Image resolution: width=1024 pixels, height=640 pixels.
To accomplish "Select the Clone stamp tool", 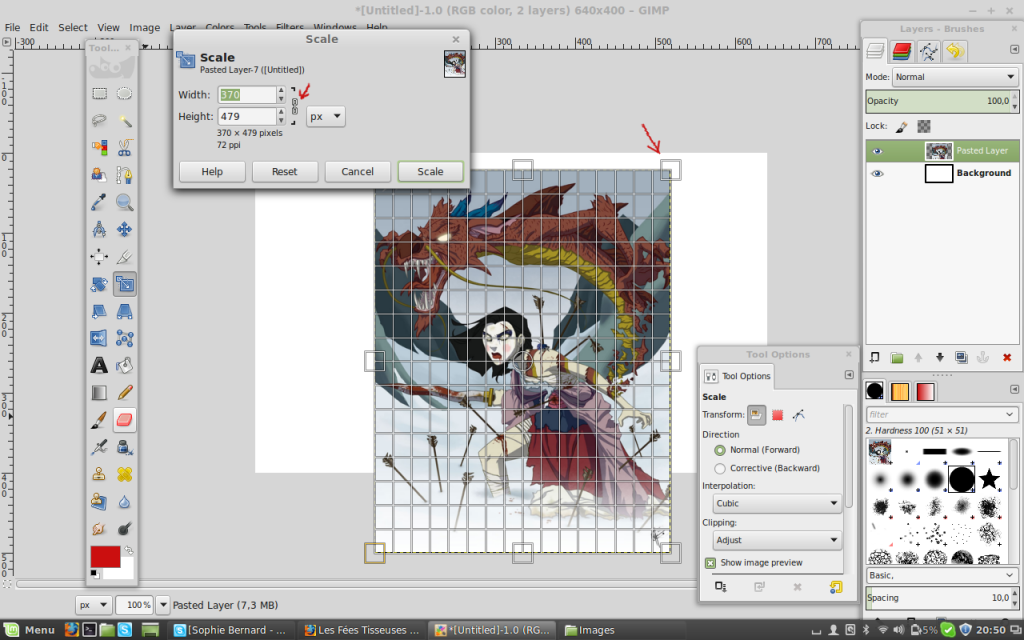I will [x=99, y=474].
